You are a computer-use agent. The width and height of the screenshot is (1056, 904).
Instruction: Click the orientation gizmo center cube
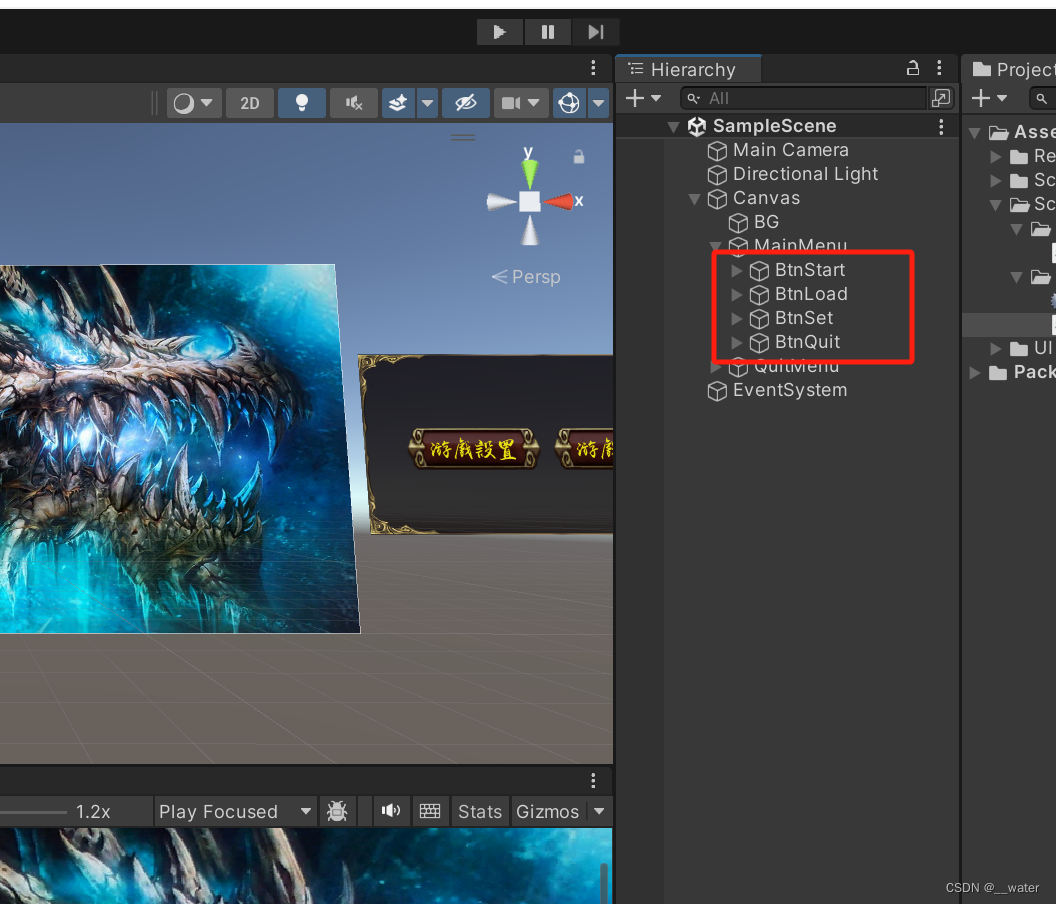coord(530,201)
